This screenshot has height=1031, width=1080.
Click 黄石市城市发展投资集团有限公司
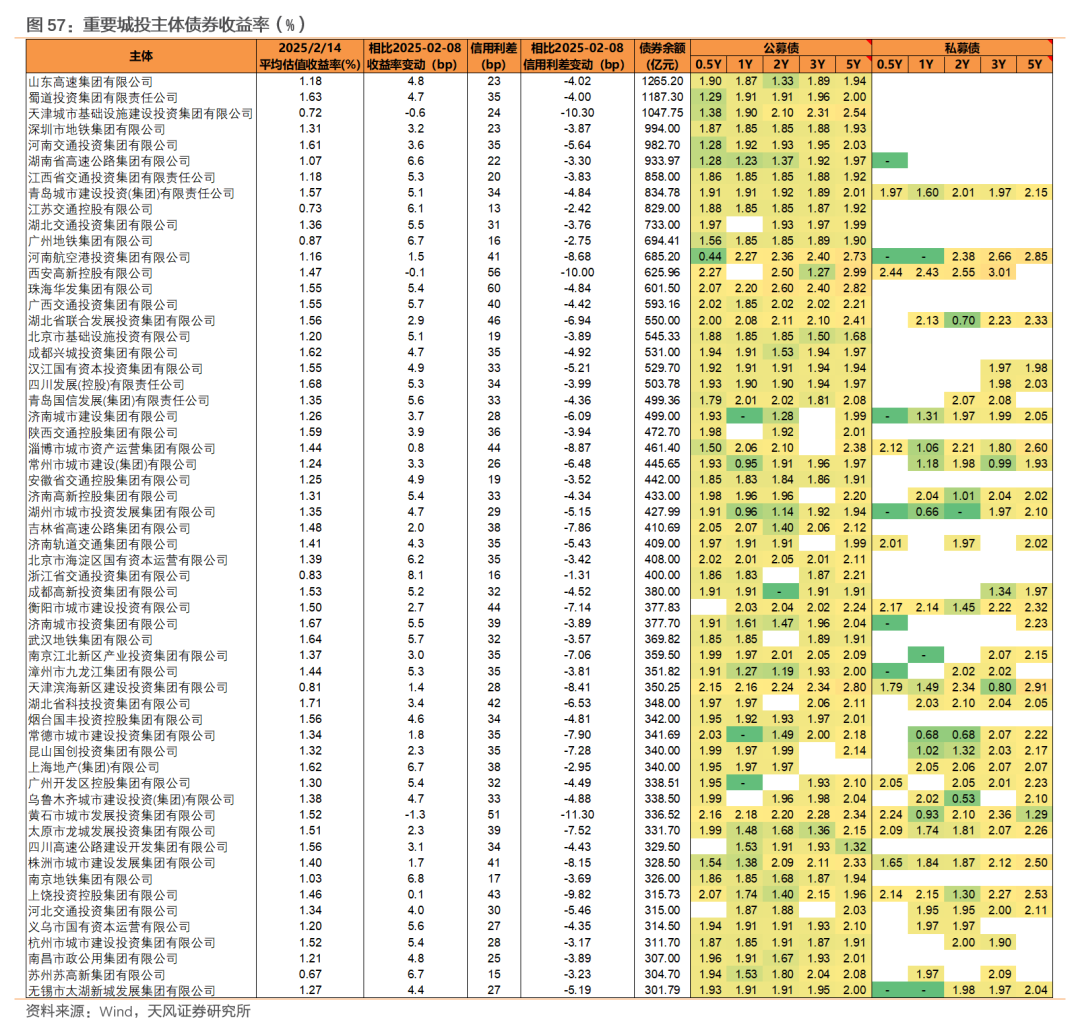click(121, 815)
